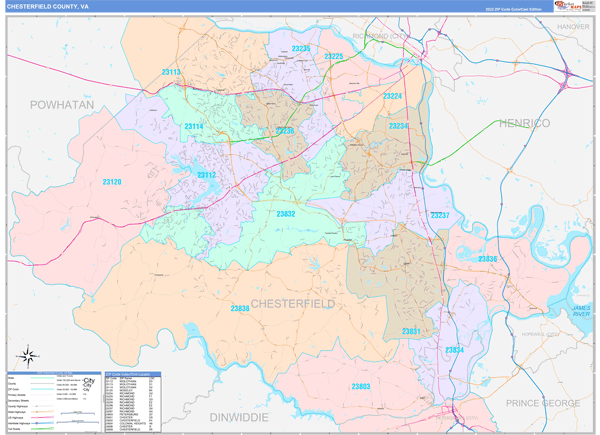The width and height of the screenshot is (600, 435).
Task: Select the 23803 ZIP code label
Action: click(x=361, y=386)
